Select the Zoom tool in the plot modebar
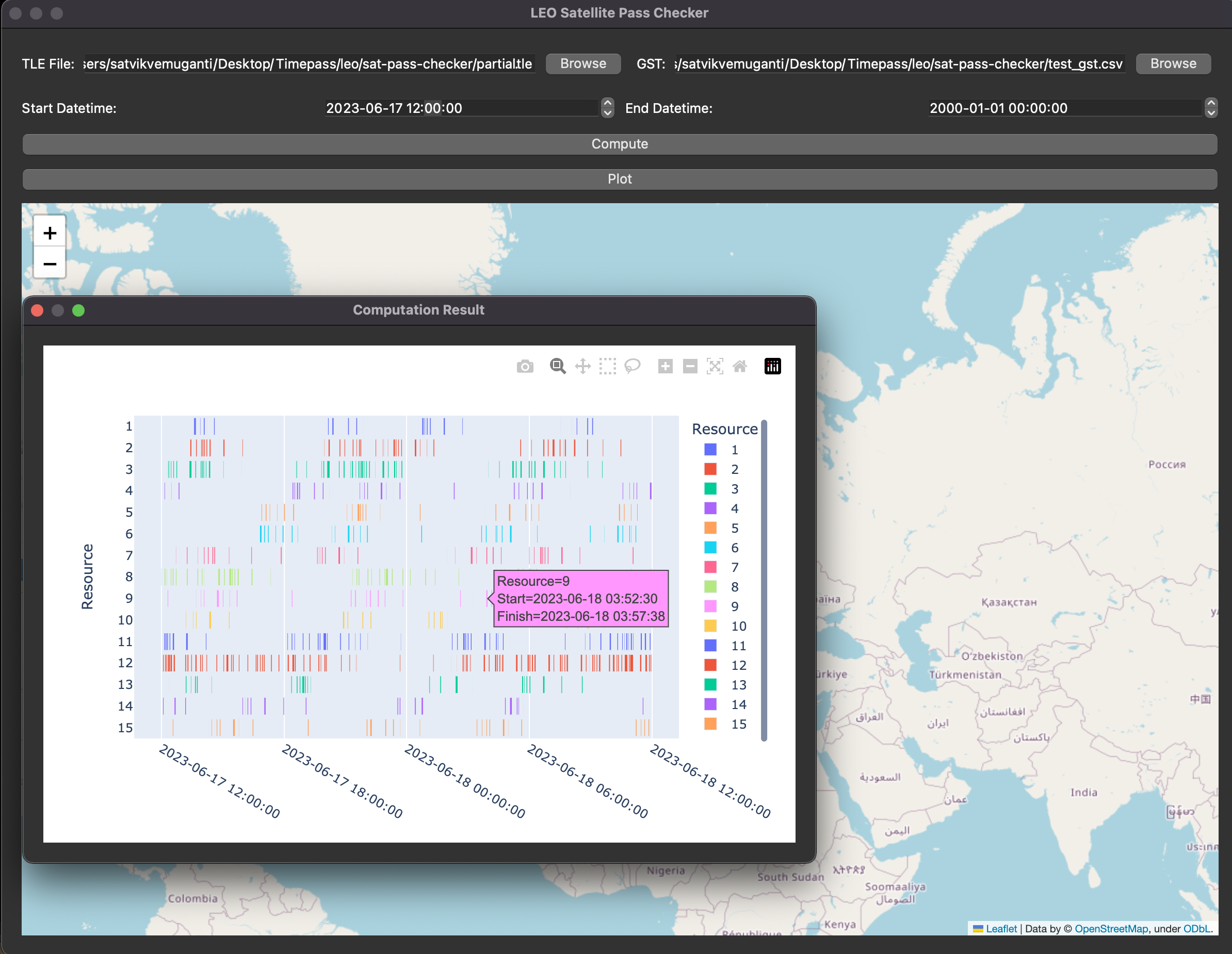Screen dimensions: 1232x954 pyautogui.click(x=557, y=367)
